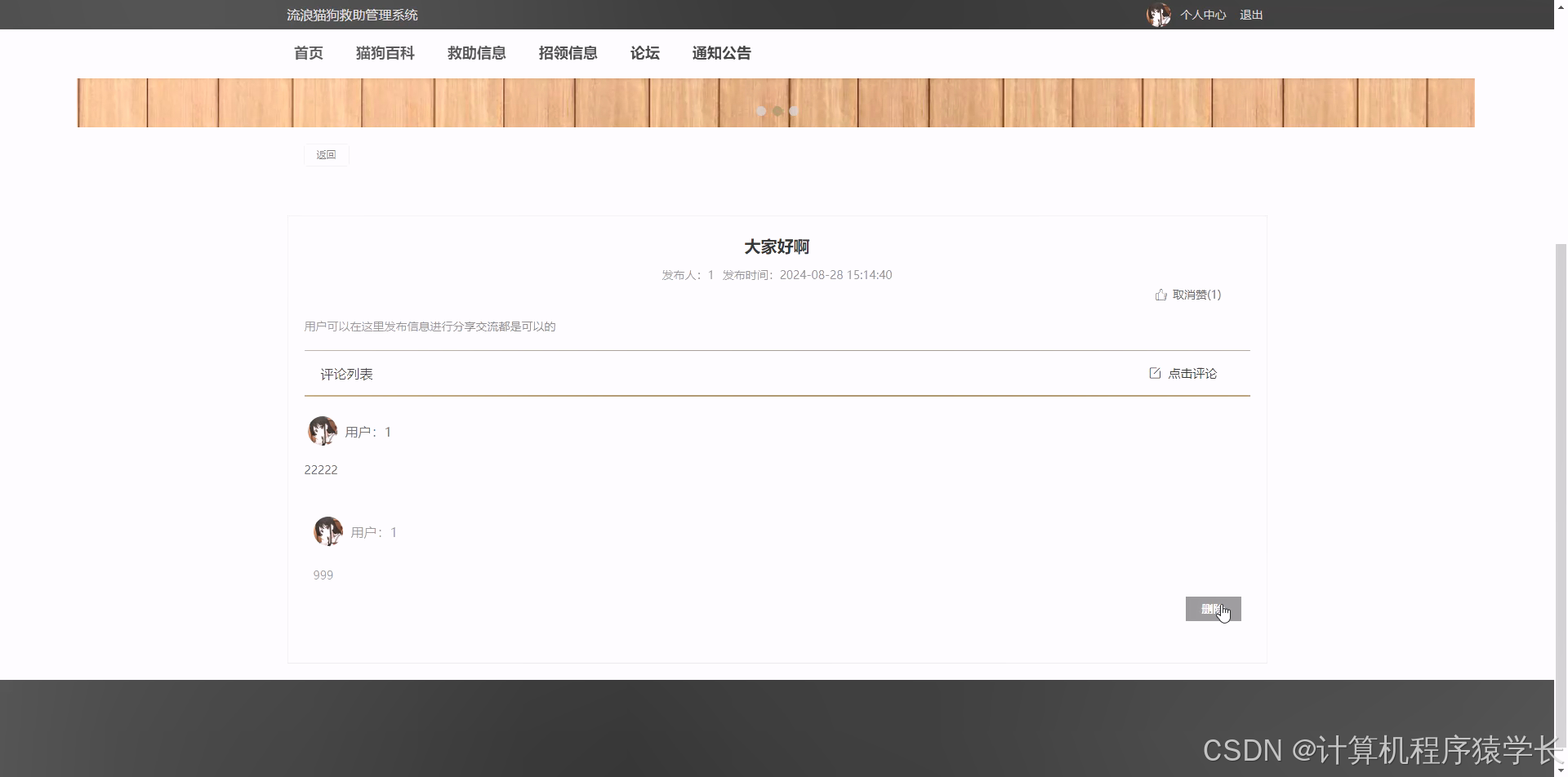Go to 救助信息 from the navigation
Image resolution: width=1568 pixels, height=777 pixels.
(477, 53)
